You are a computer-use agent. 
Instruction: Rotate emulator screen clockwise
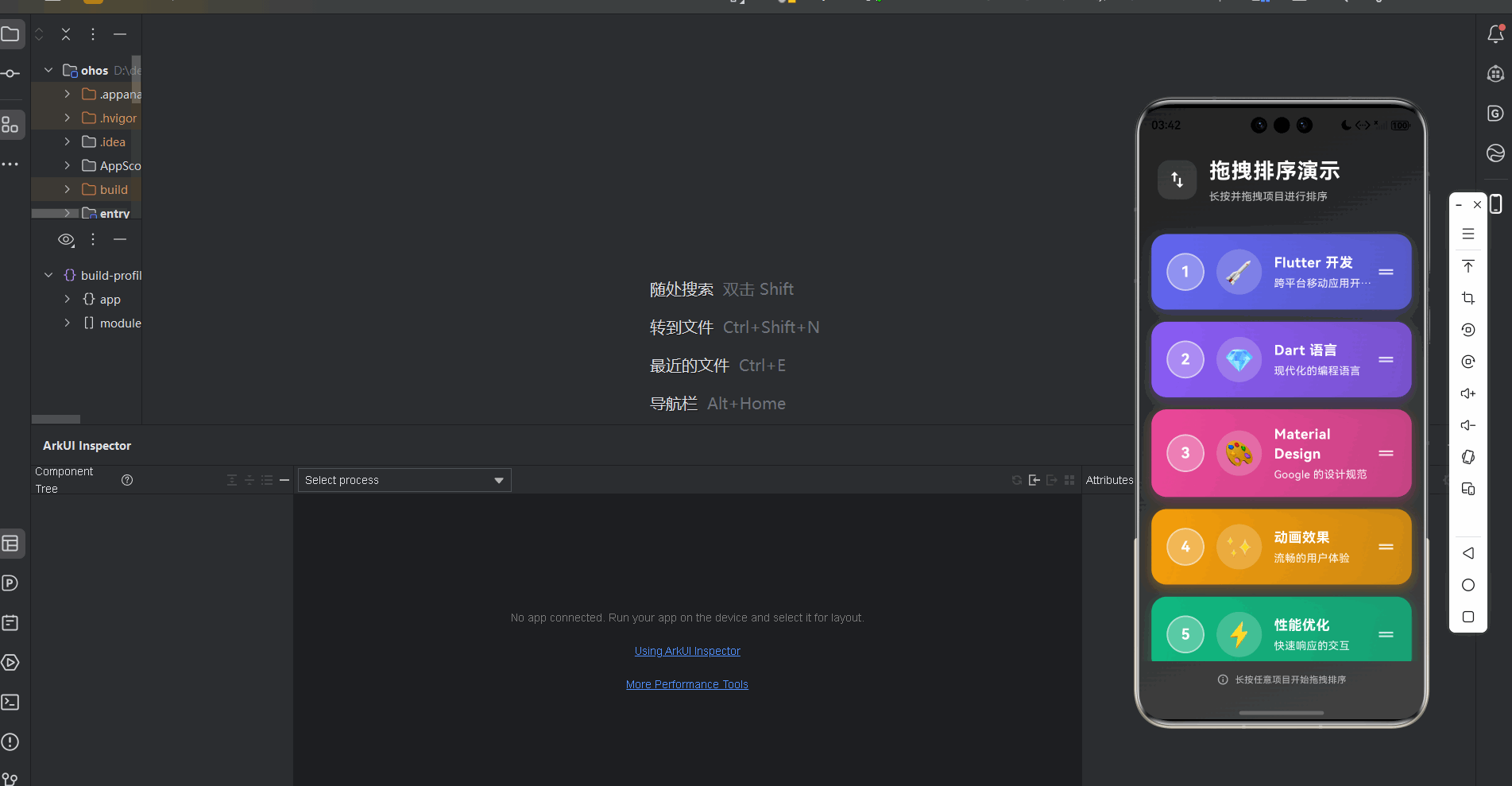pyautogui.click(x=1468, y=362)
